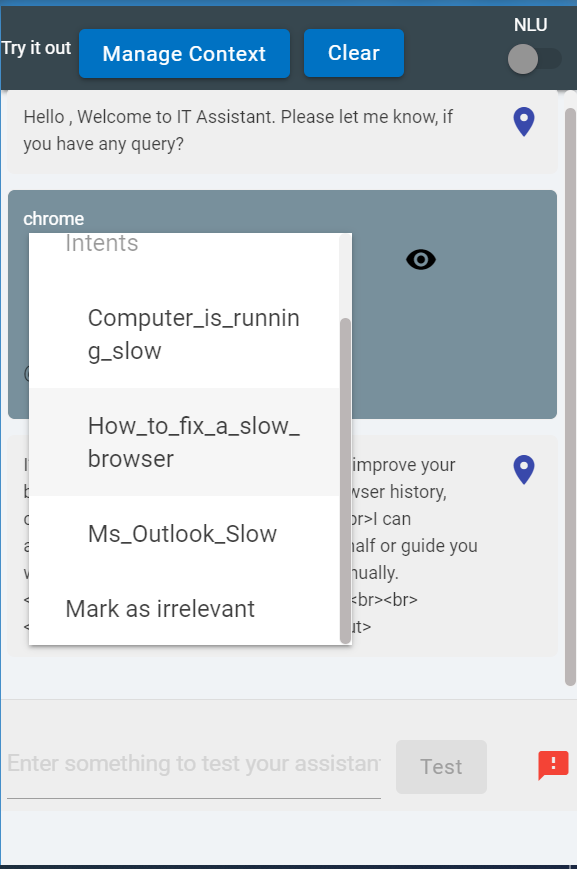Click the NLU label text
Screen dimensions: 577x869
point(530,25)
